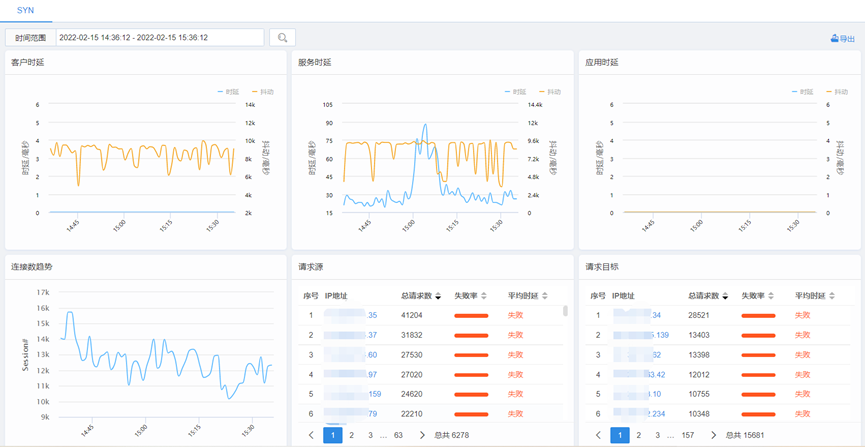Screen dimensions: 865x447
Task: Click the 请求源 table vertical scrollbar
Action: (x=566, y=312)
